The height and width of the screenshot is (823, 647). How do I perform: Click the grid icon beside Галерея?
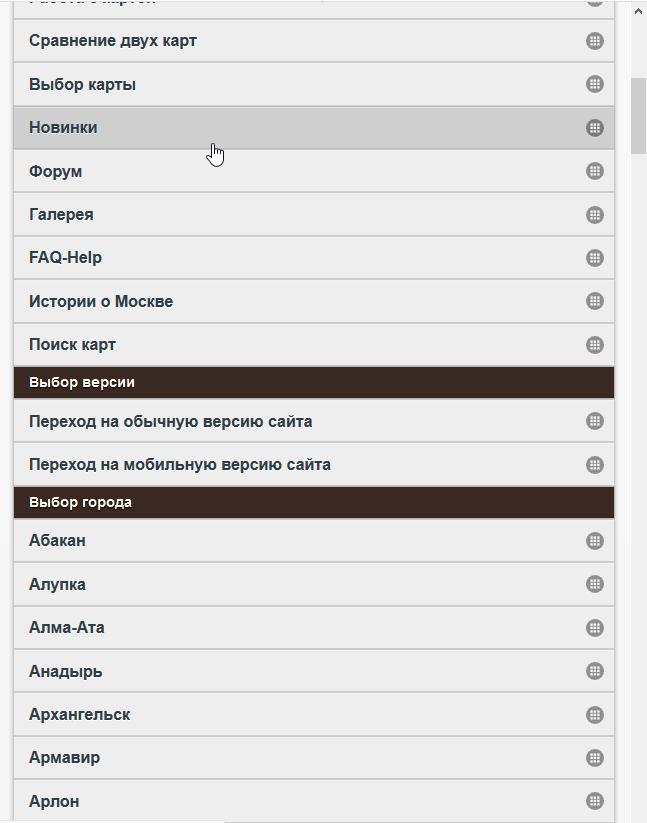point(595,214)
